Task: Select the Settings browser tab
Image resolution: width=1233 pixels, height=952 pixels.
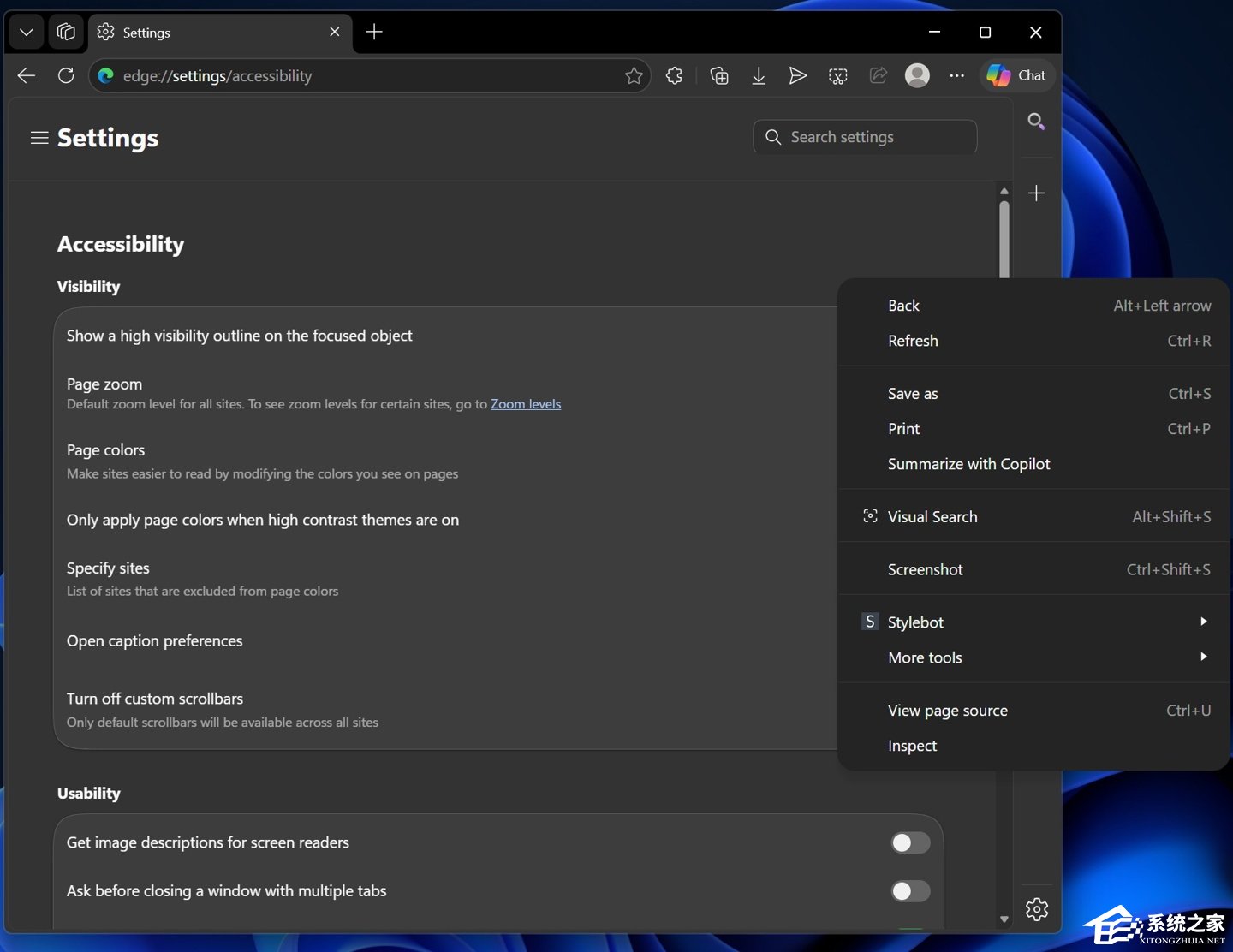Action: click(219, 33)
